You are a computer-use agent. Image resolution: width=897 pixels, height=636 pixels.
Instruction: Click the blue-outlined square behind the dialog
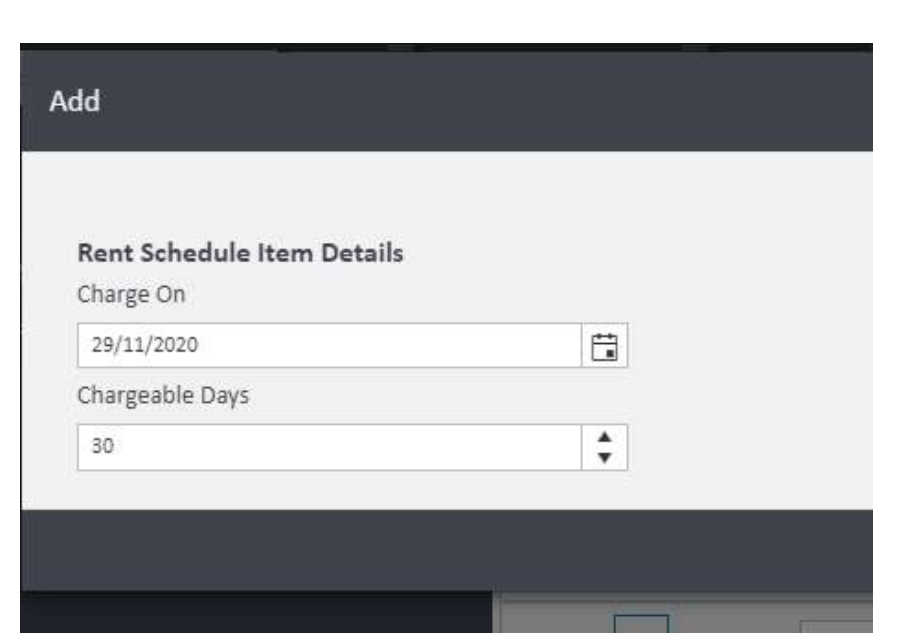click(x=640, y=624)
